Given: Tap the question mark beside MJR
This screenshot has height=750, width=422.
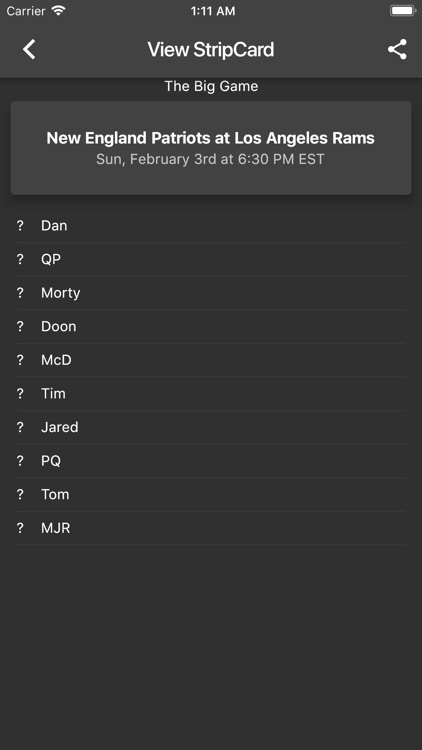Looking at the screenshot, I should 20,528.
